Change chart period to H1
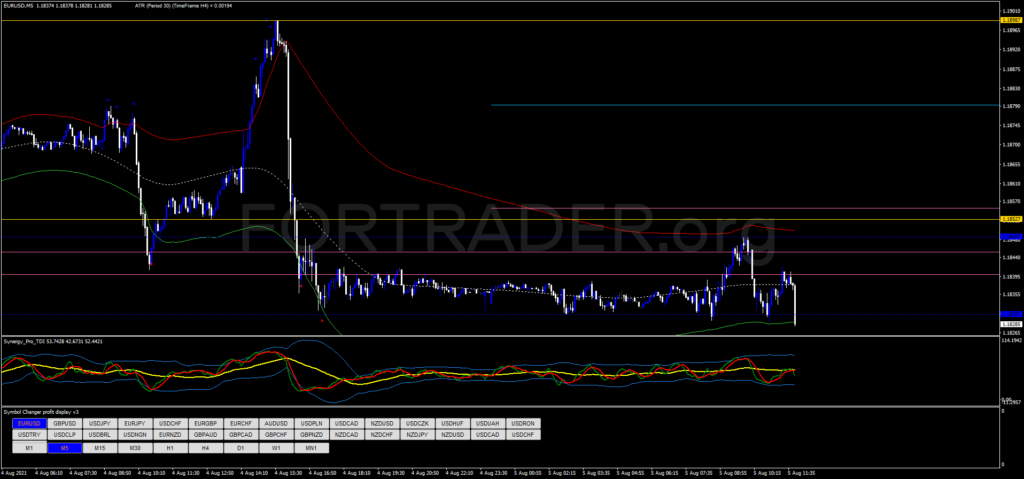This screenshot has width=1024, height=479. [x=170, y=448]
